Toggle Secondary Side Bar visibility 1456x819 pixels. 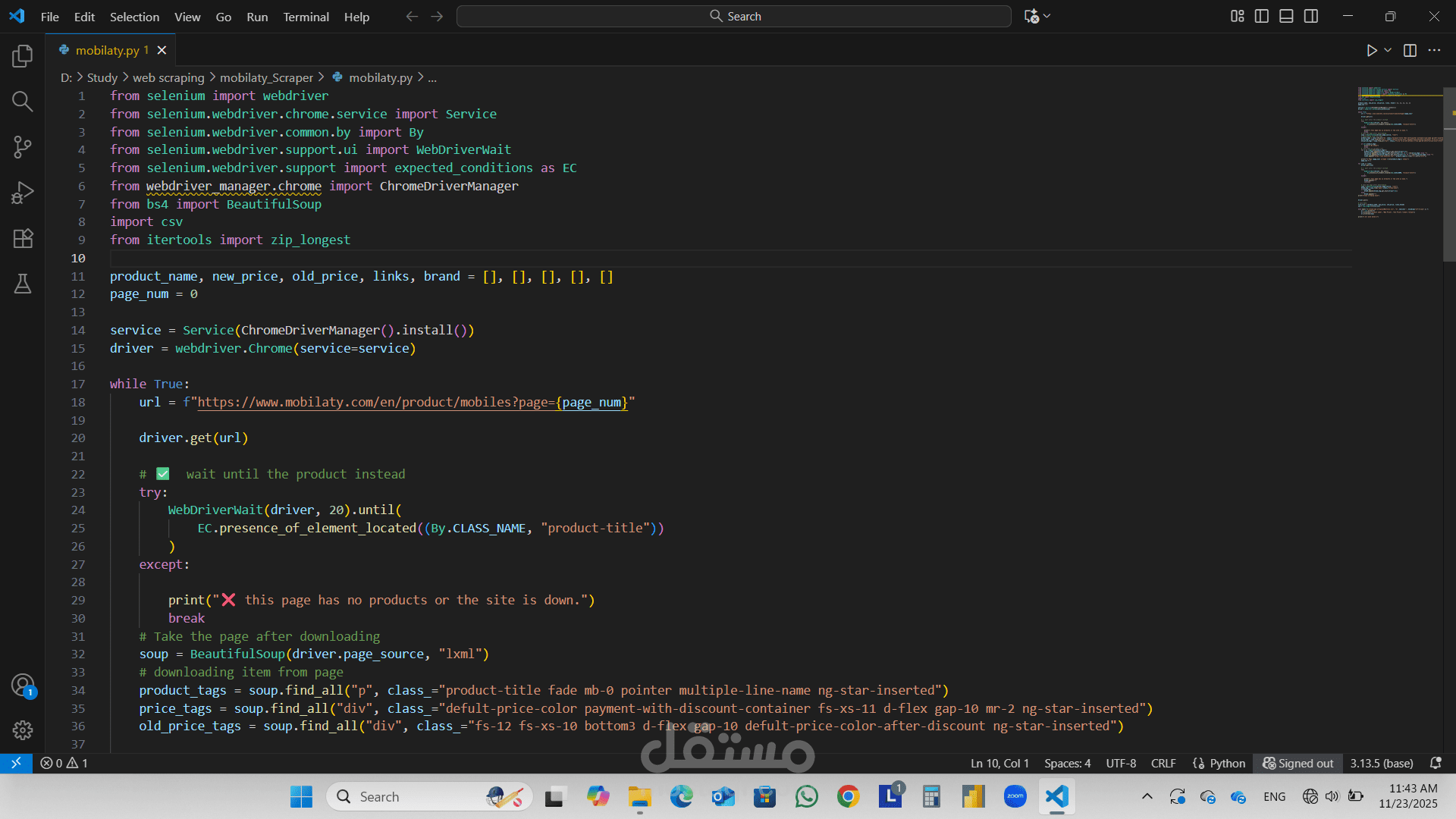tap(1311, 16)
